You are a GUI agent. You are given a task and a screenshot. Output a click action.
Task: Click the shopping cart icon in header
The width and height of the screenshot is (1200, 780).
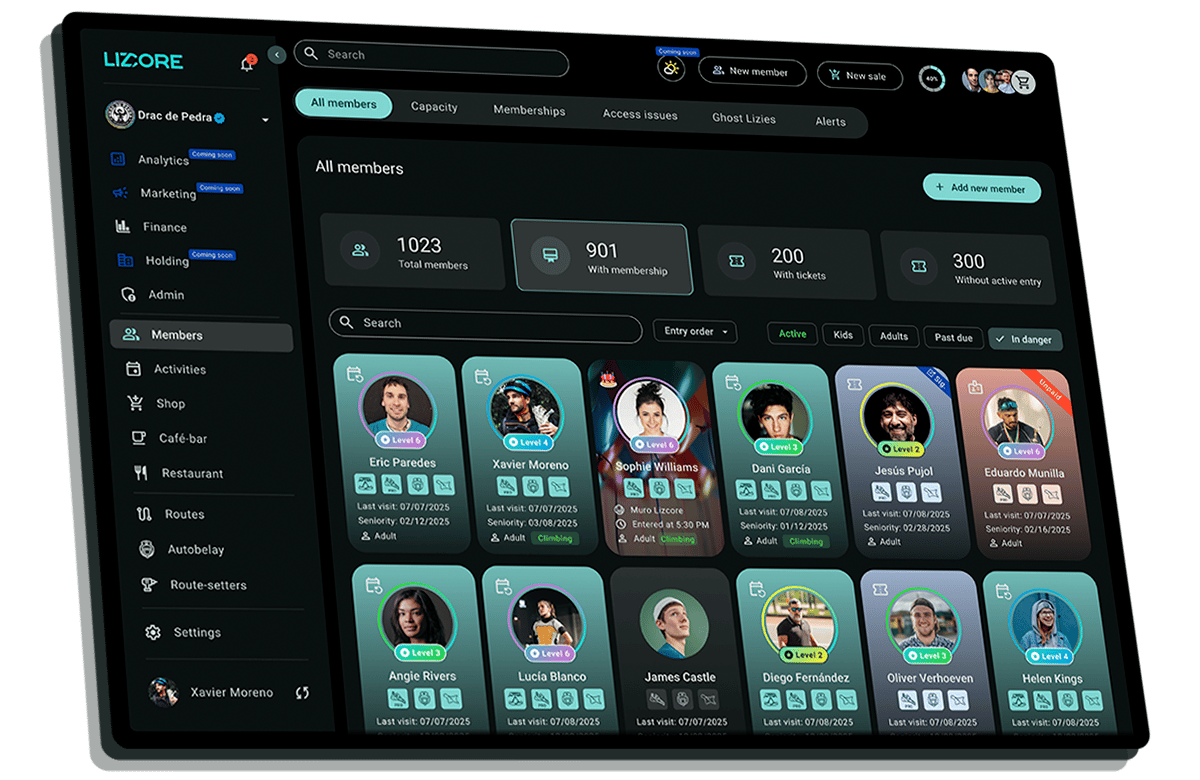coord(1022,83)
